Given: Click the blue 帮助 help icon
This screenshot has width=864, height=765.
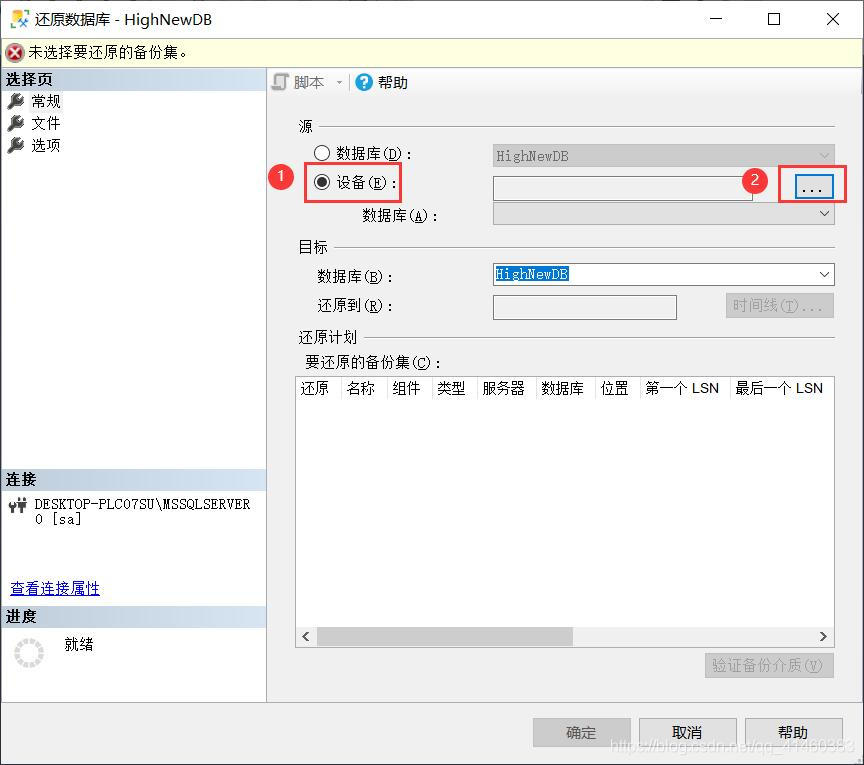Looking at the screenshot, I should 362,82.
